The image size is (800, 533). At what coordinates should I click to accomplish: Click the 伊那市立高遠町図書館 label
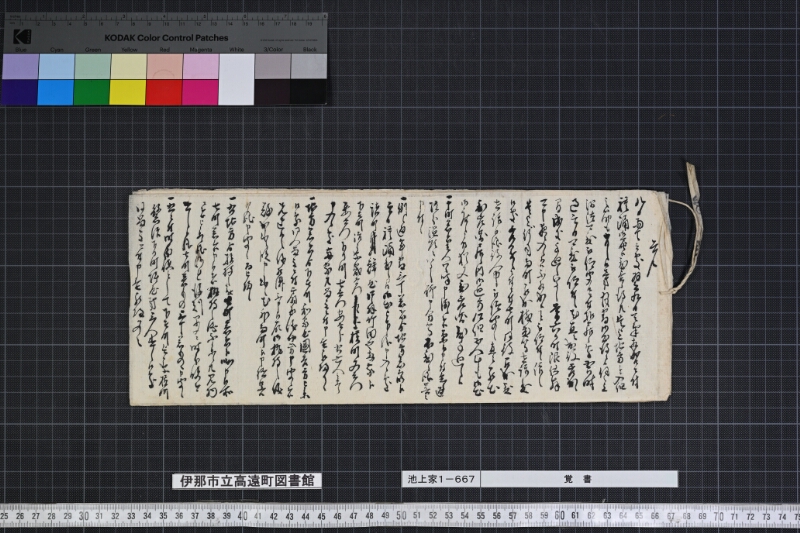(x=246, y=481)
